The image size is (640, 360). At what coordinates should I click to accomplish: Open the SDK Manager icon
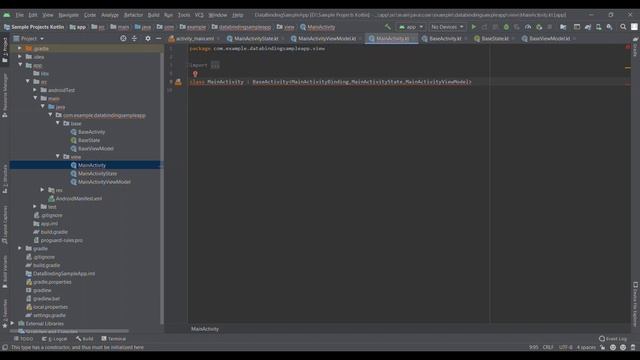pyautogui.click(x=609, y=27)
